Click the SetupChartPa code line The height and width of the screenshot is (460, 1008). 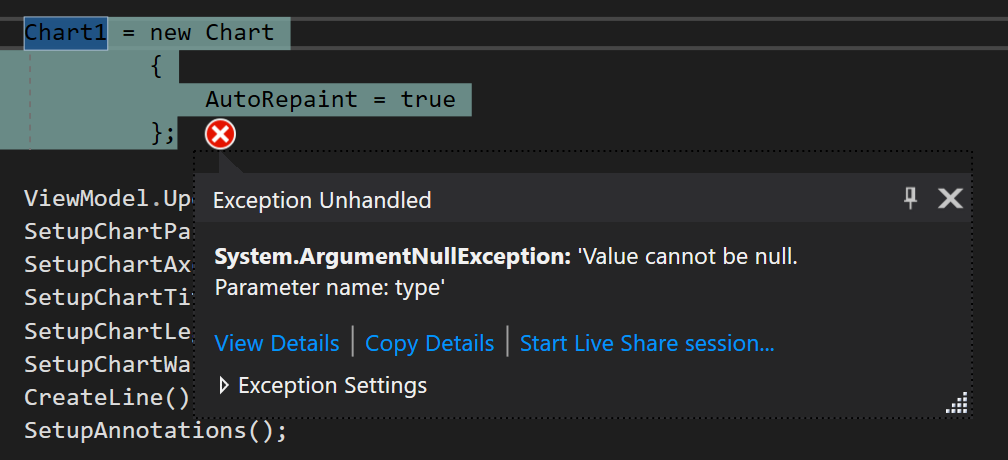(x=109, y=232)
